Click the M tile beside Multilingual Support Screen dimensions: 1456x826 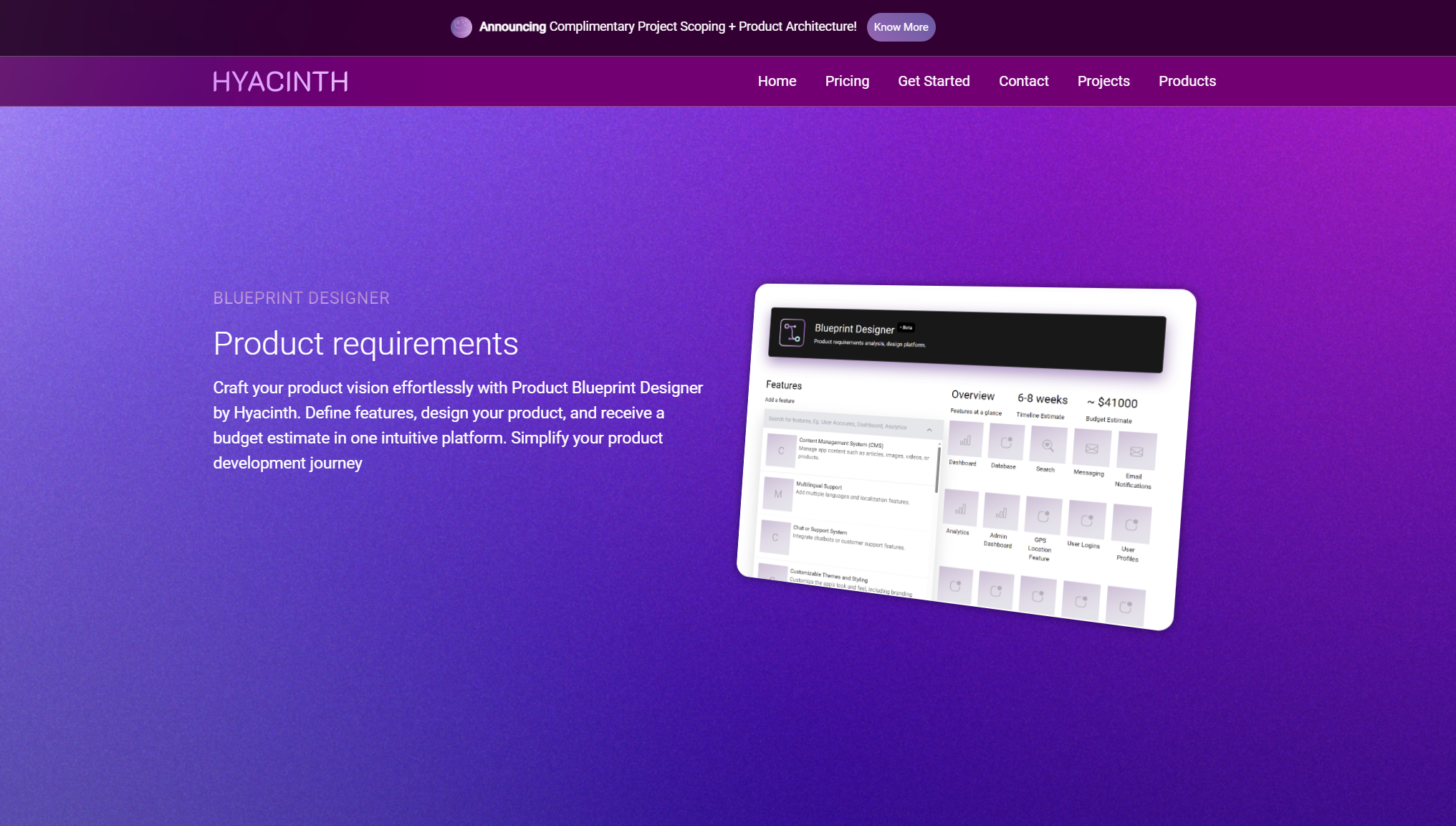(778, 494)
